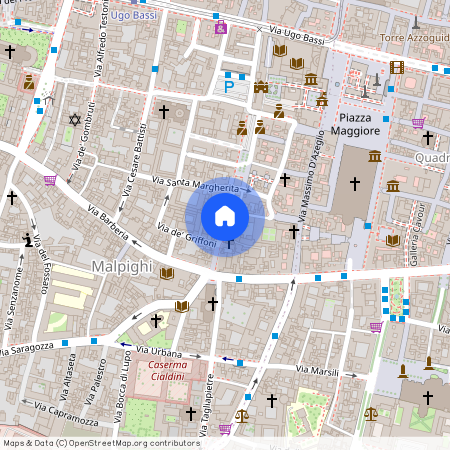Click the church cross near Via Cesare Battisti
This screenshot has height=450, width=450.
click(164, 112)
